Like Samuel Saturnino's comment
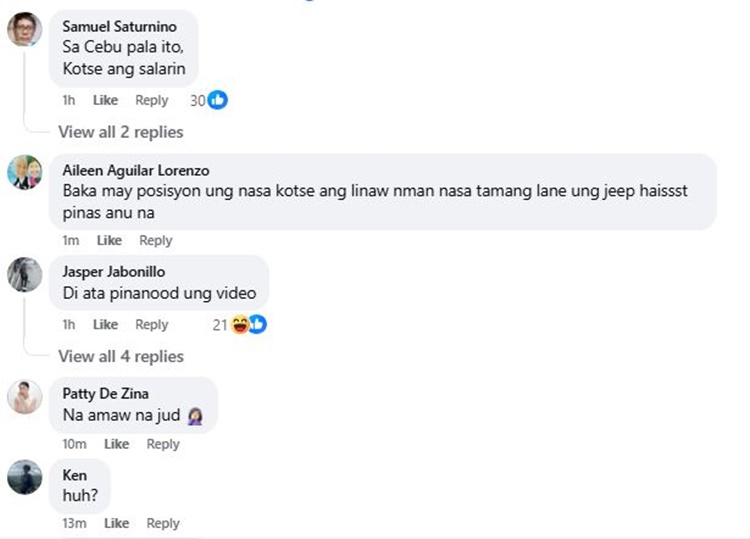 pyautogui.click(x=105, y=100)
